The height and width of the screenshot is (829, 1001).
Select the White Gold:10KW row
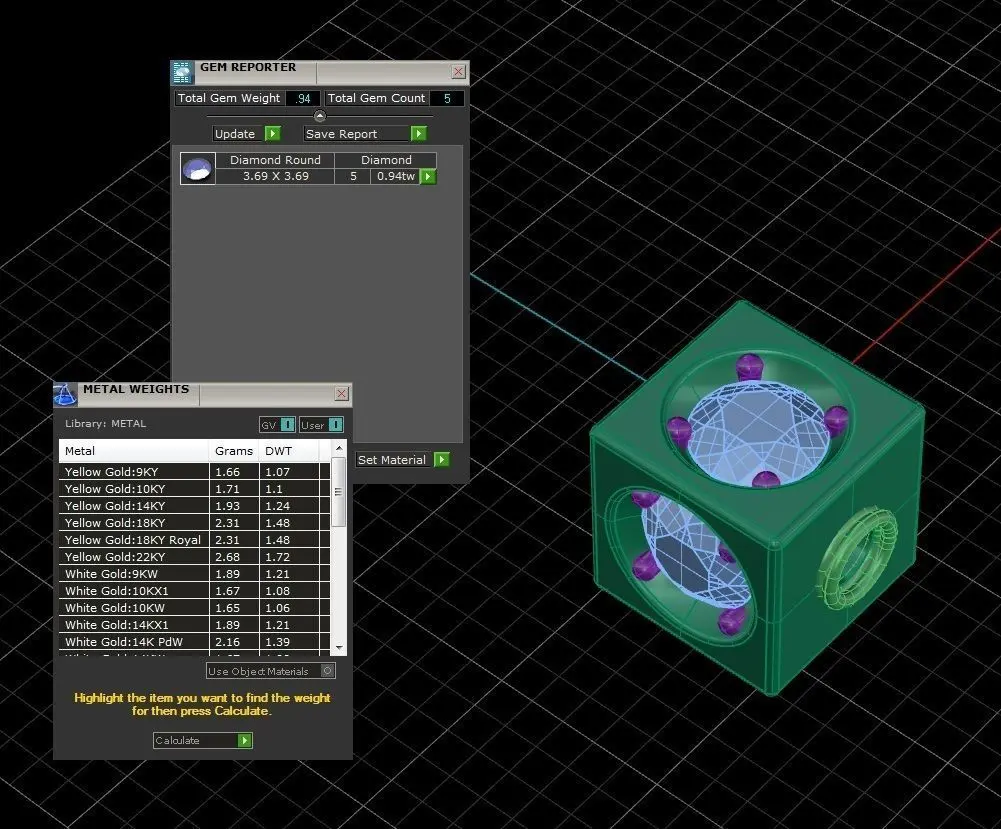[195, 608]
